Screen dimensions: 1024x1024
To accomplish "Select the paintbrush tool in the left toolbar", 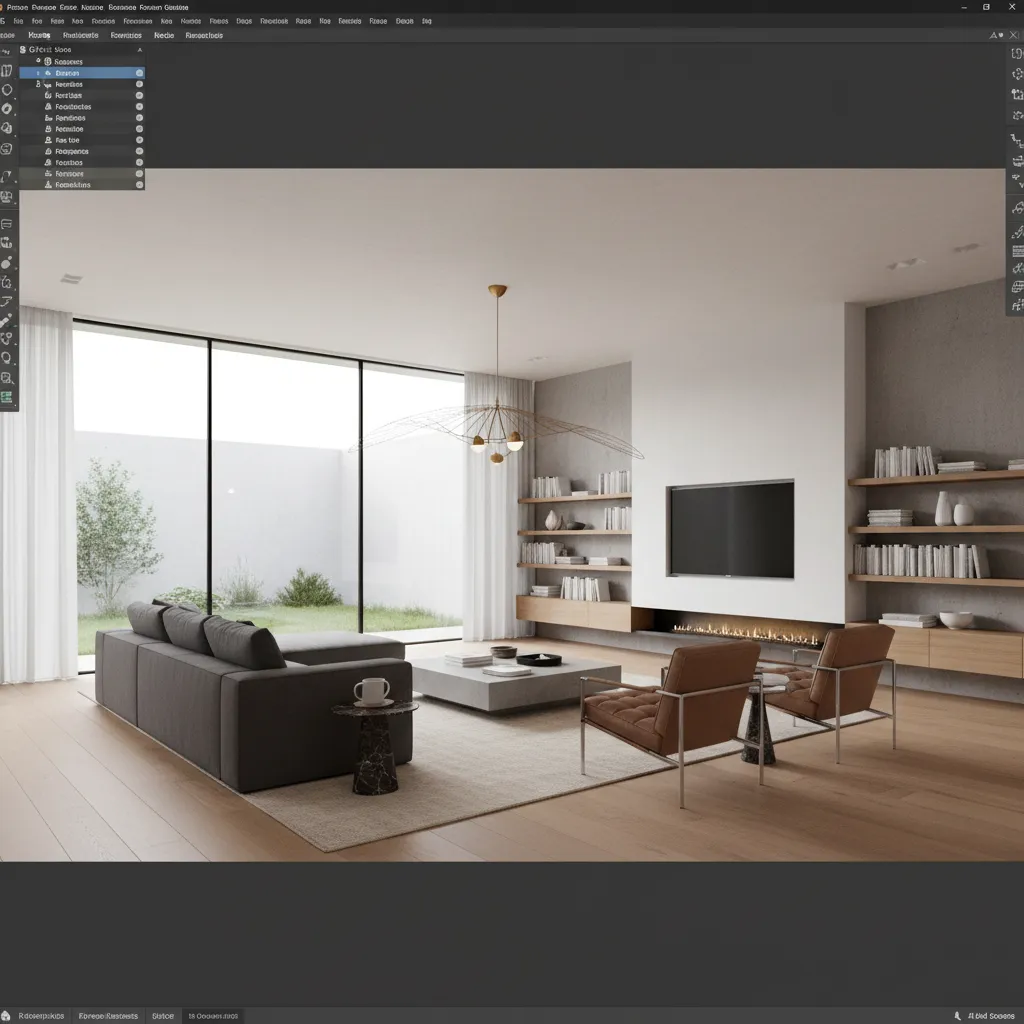I will 6,321.
